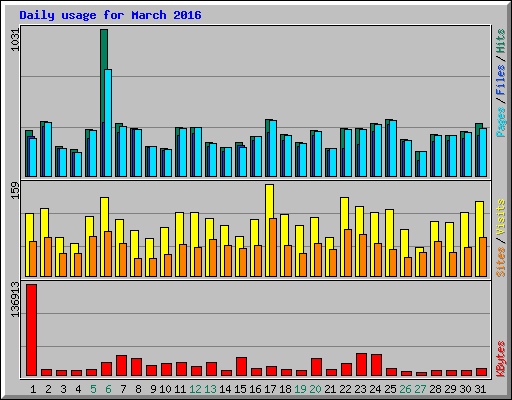Click the day label 25 on the x-axis

coord(390,389)
